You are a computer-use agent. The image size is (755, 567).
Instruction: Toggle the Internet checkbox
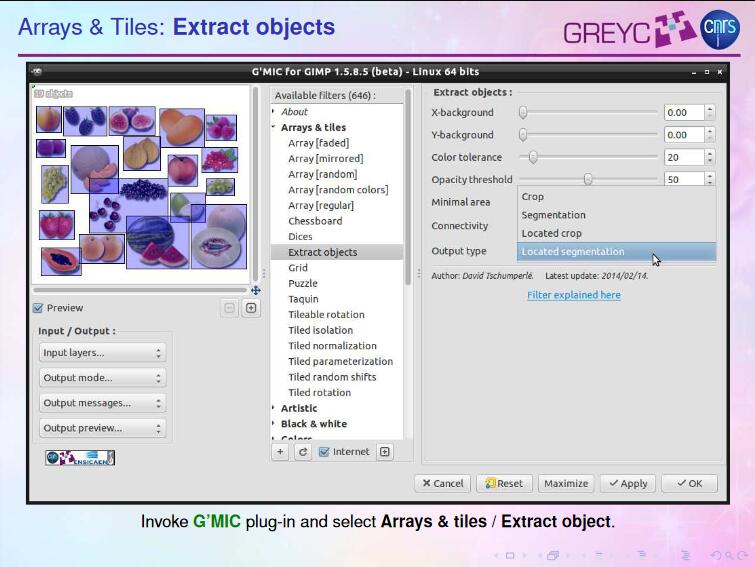pos(323,452)
